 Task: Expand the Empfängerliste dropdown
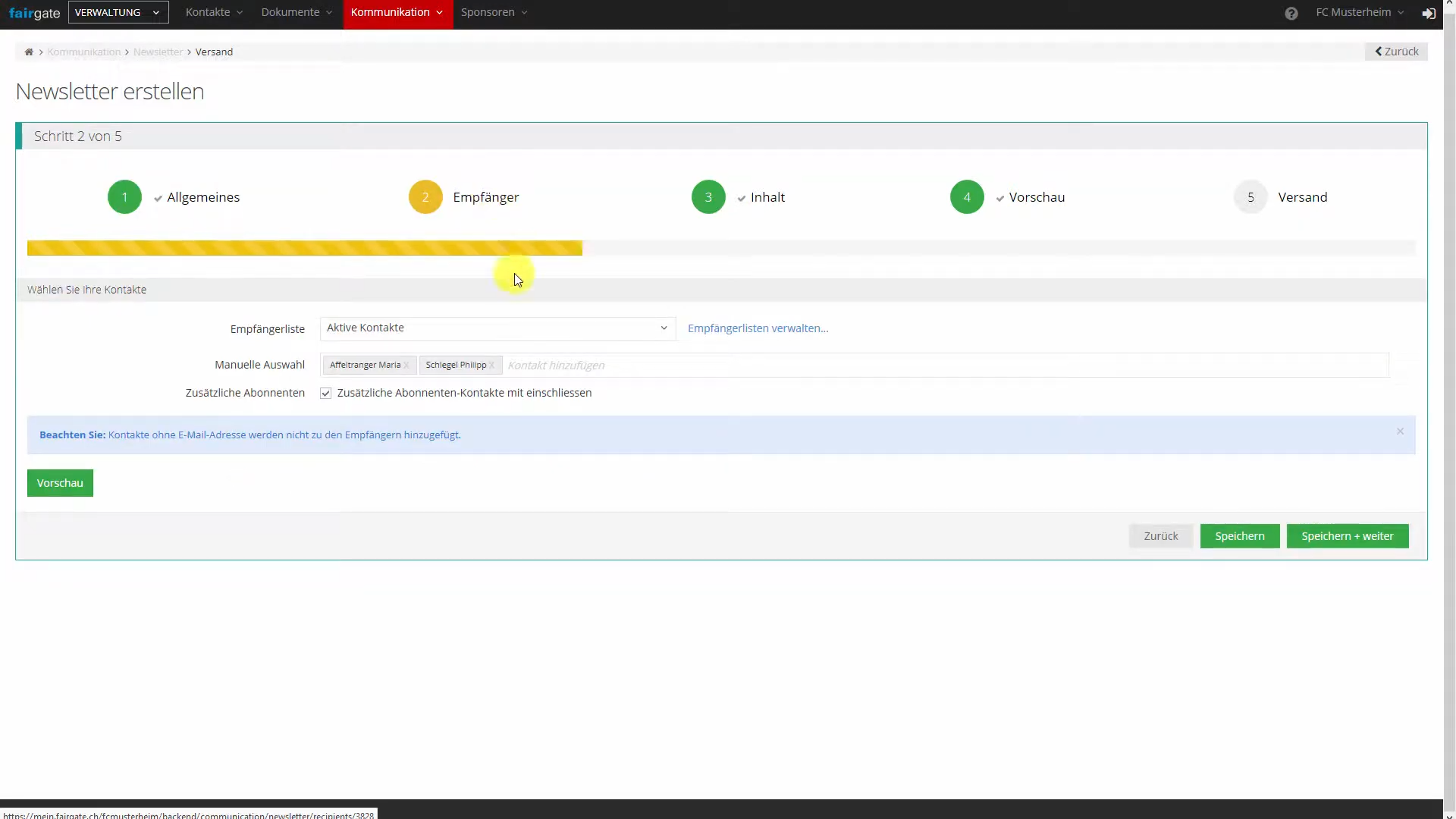[497, 328]
